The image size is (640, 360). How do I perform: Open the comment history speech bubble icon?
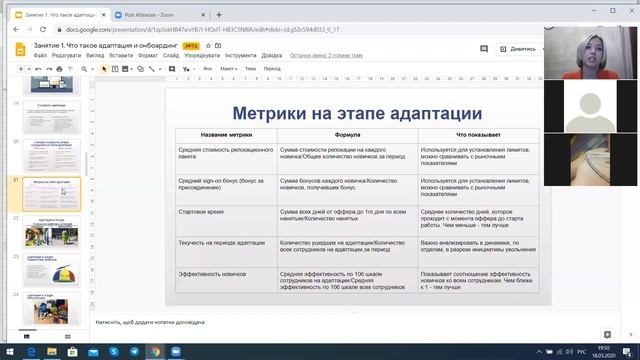[x=484, y=49]
